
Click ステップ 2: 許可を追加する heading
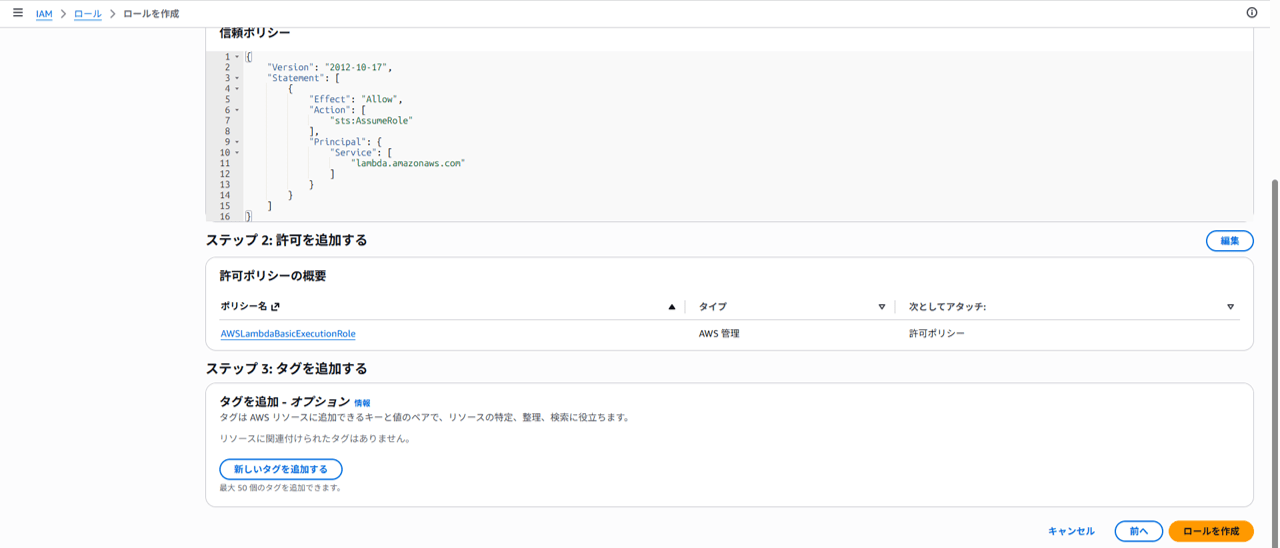pyautogui.click(x=287, y=240)
